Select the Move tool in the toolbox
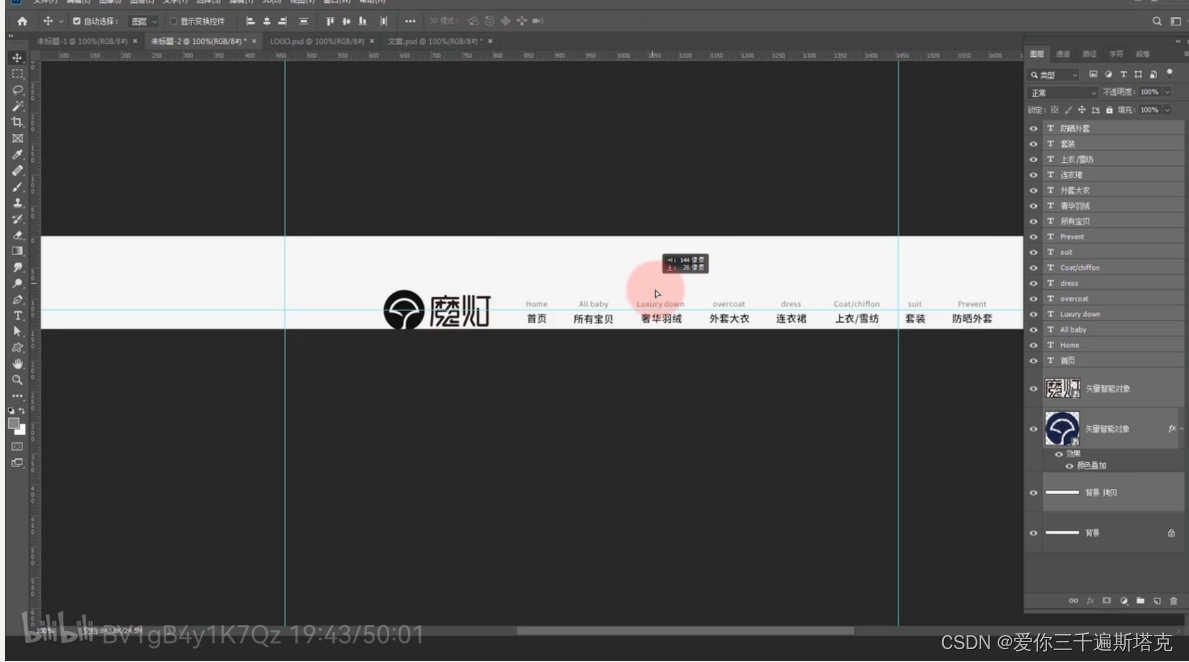This screenshot has height=662, width=1189. (x=17, y=58)
